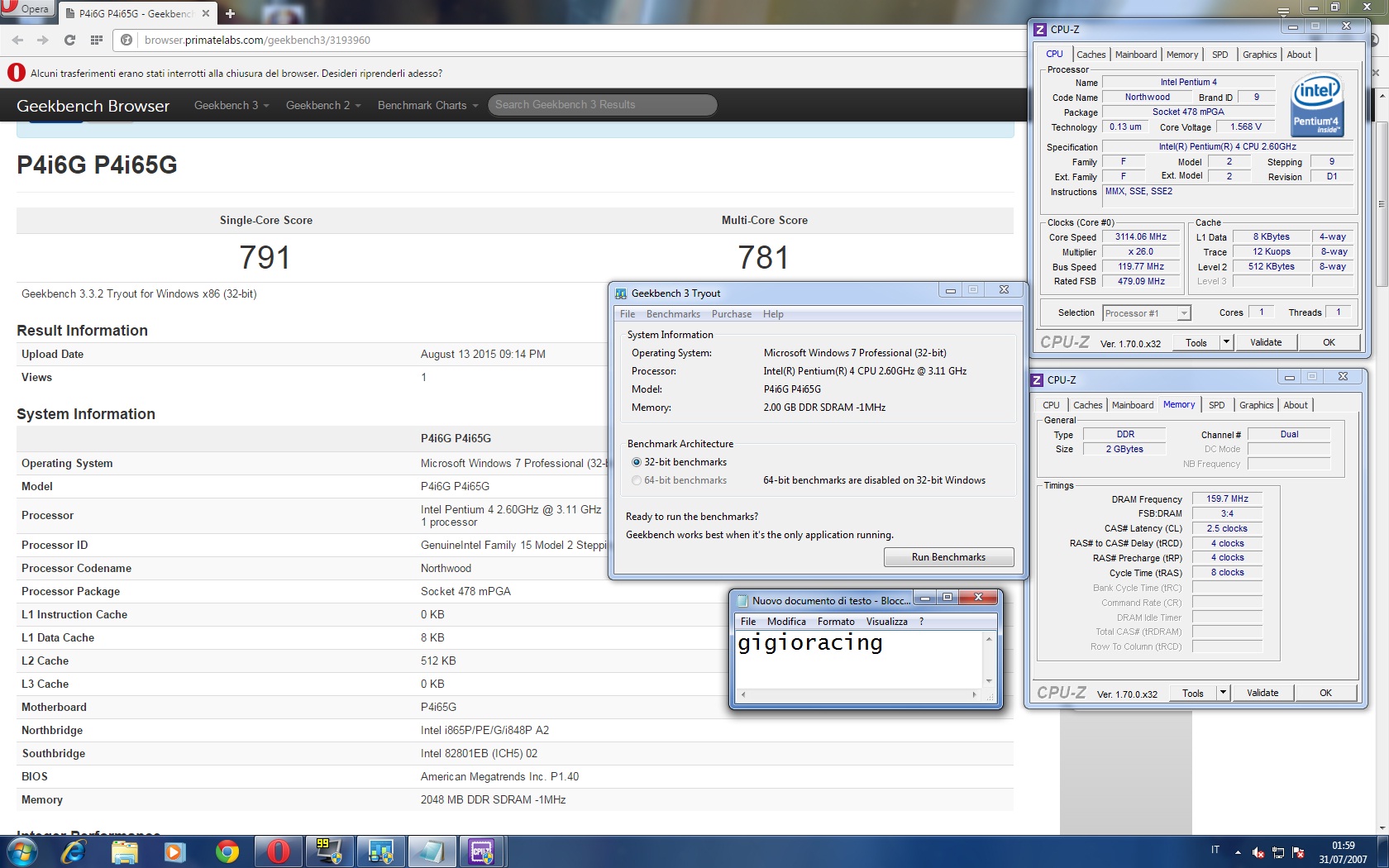Click the IT language indicator on the taskbar
This screenshot has height=868, width=1389.
point(1215,850)
